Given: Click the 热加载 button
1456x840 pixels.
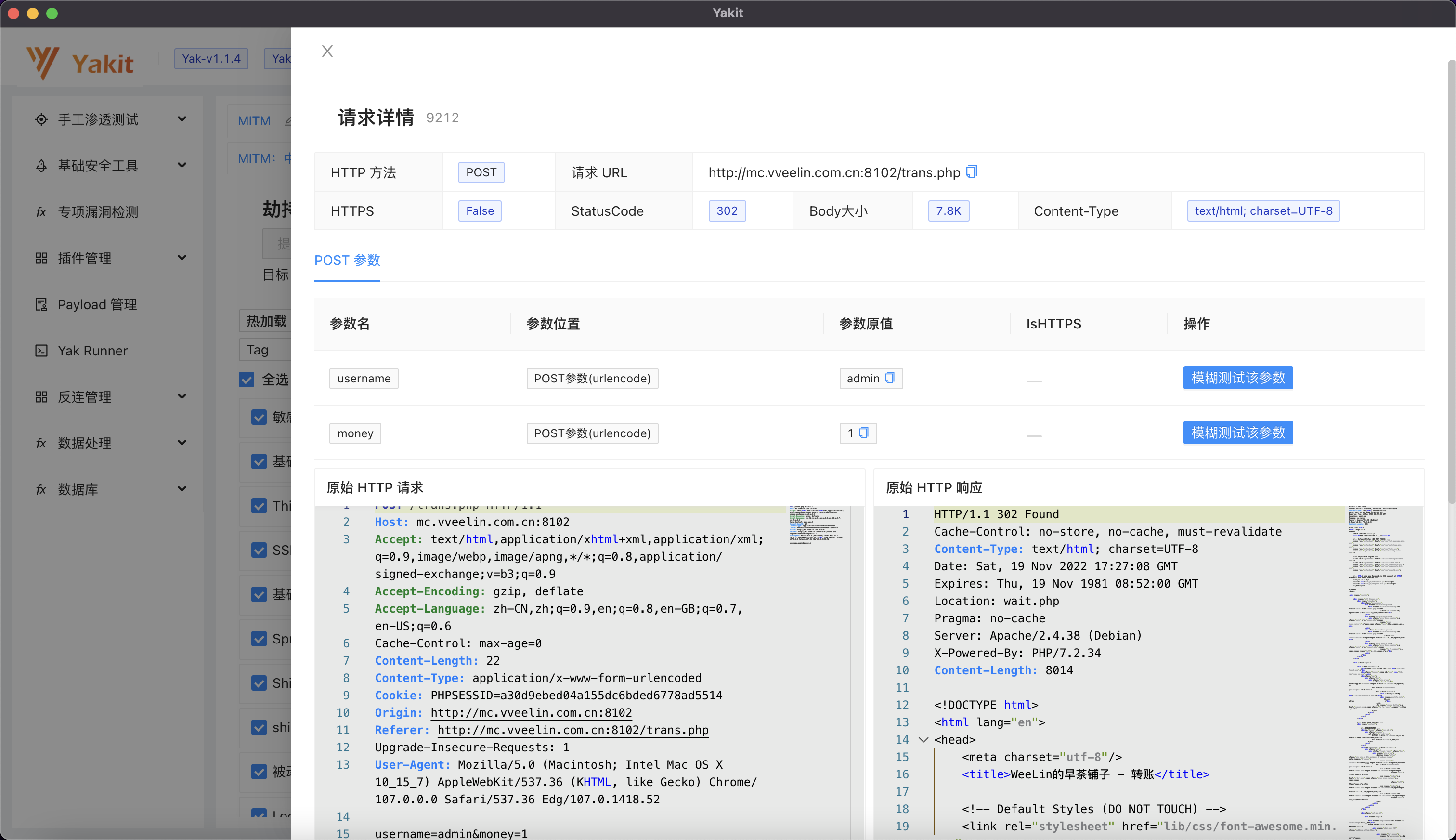Looking at the screenshot, I should point(266,321).
